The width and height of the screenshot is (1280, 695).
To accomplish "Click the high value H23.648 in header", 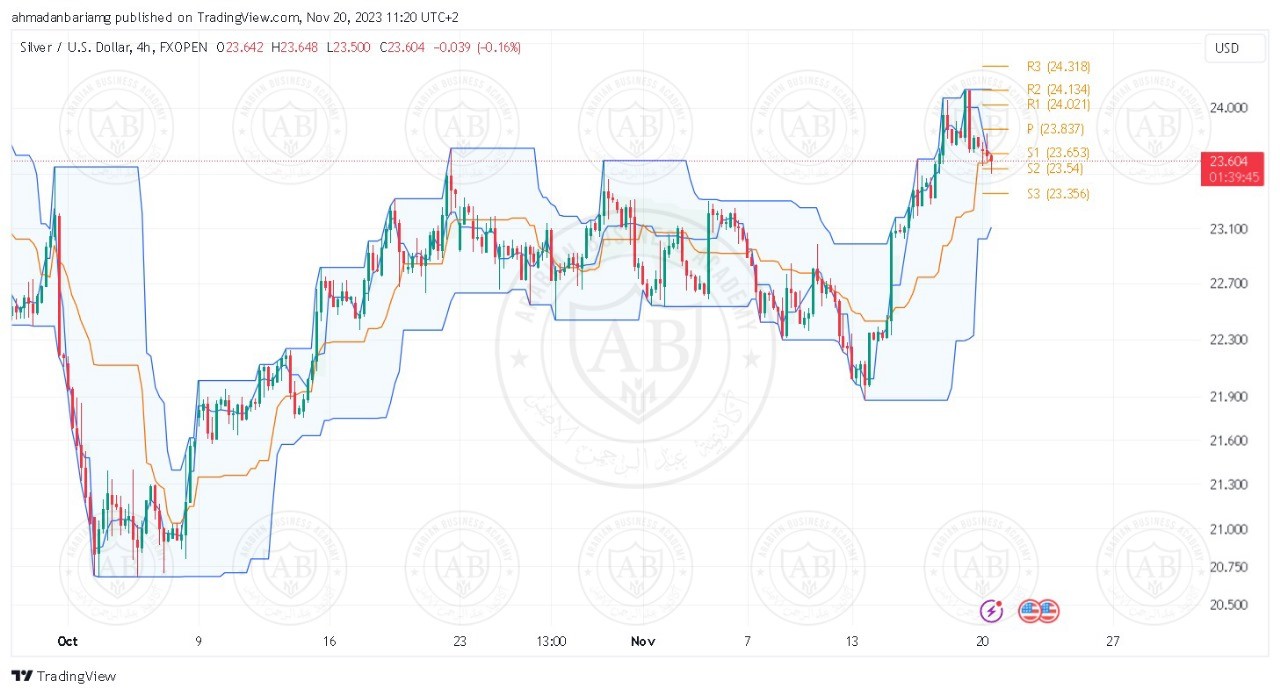I will tap(294, 47).
